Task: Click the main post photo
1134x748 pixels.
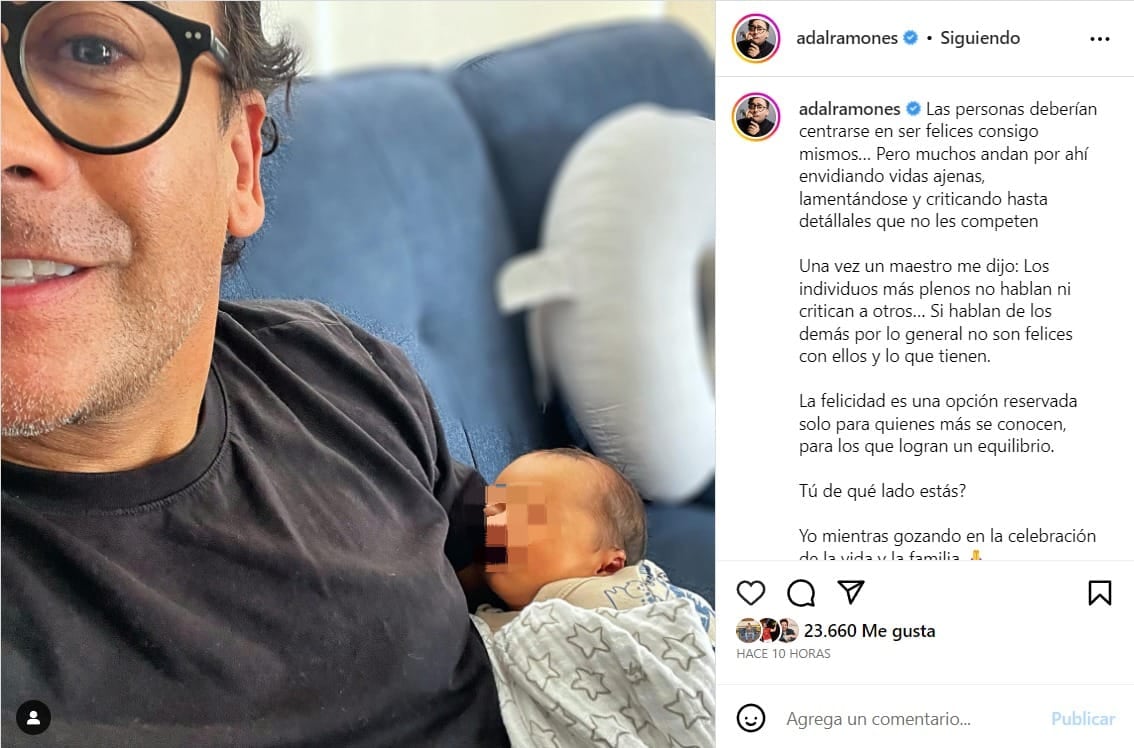Action: [358, 374]
